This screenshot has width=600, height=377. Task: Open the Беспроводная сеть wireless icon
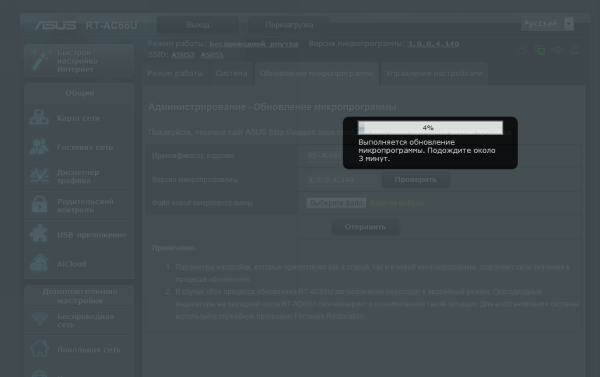[x=39, y=320]
